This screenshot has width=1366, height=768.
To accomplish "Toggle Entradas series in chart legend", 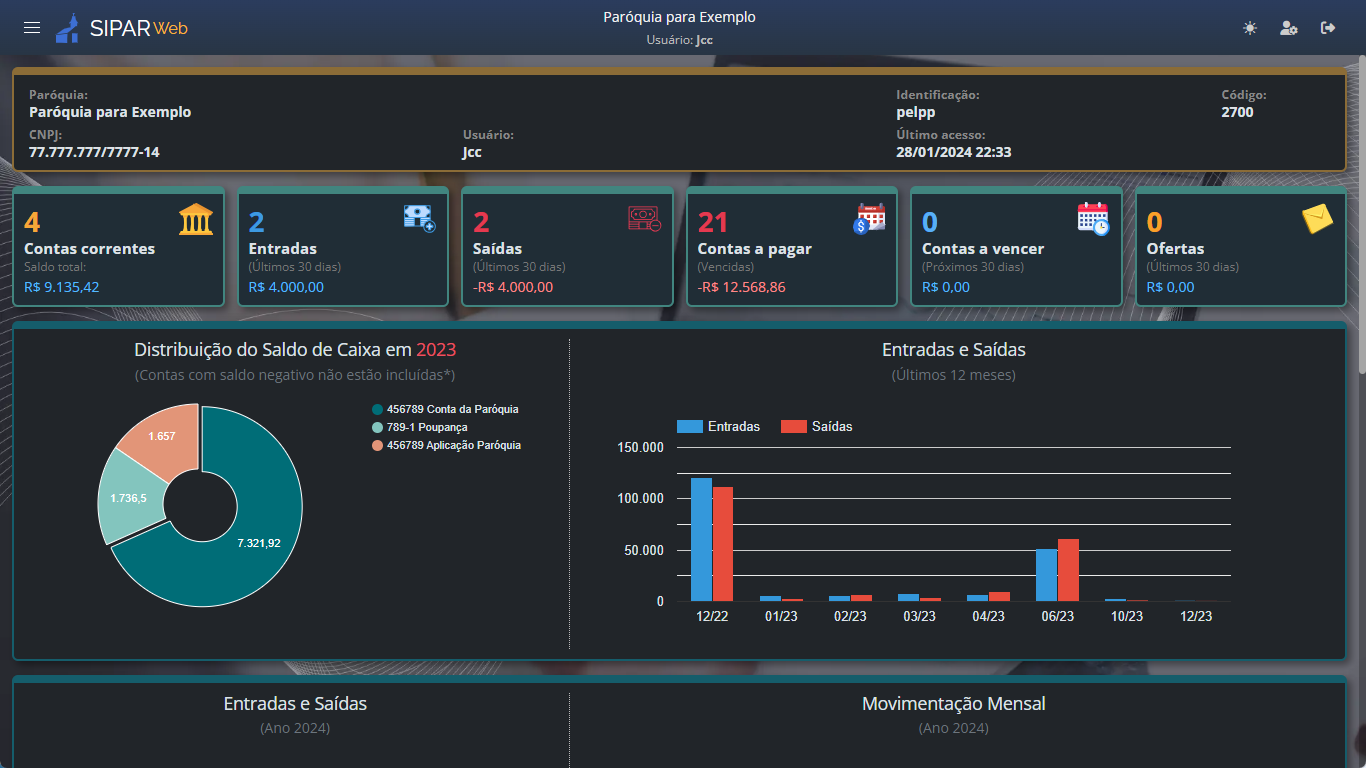I will 718,427.
